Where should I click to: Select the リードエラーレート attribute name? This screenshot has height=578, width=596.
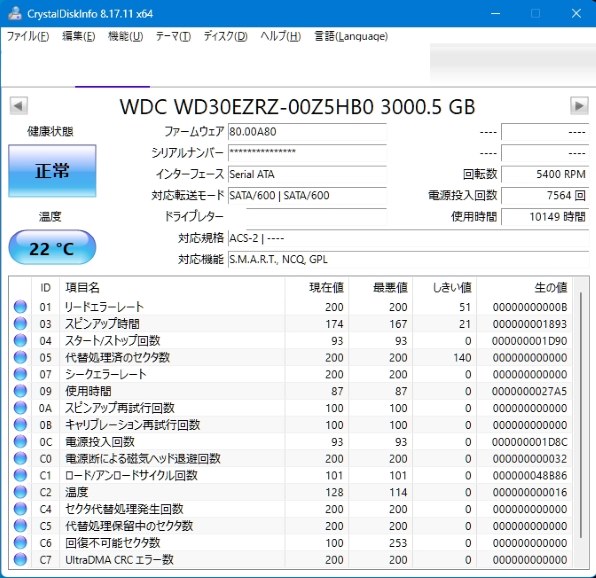[x=104, y=307]
